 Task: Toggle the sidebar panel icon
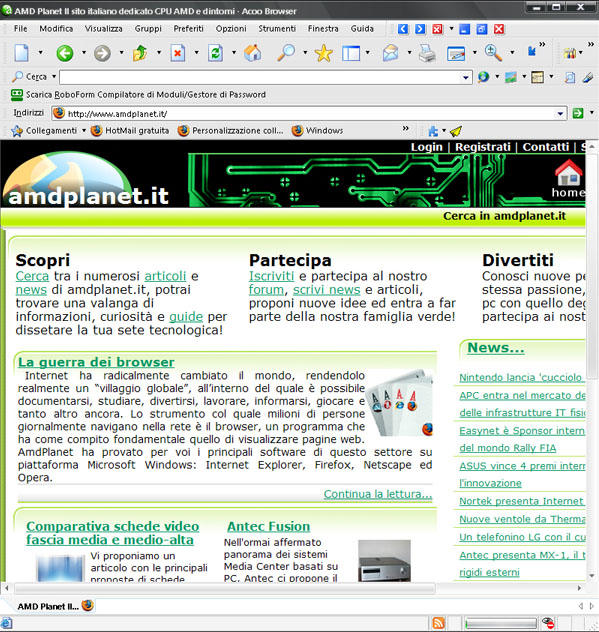(x=351, y=53)
